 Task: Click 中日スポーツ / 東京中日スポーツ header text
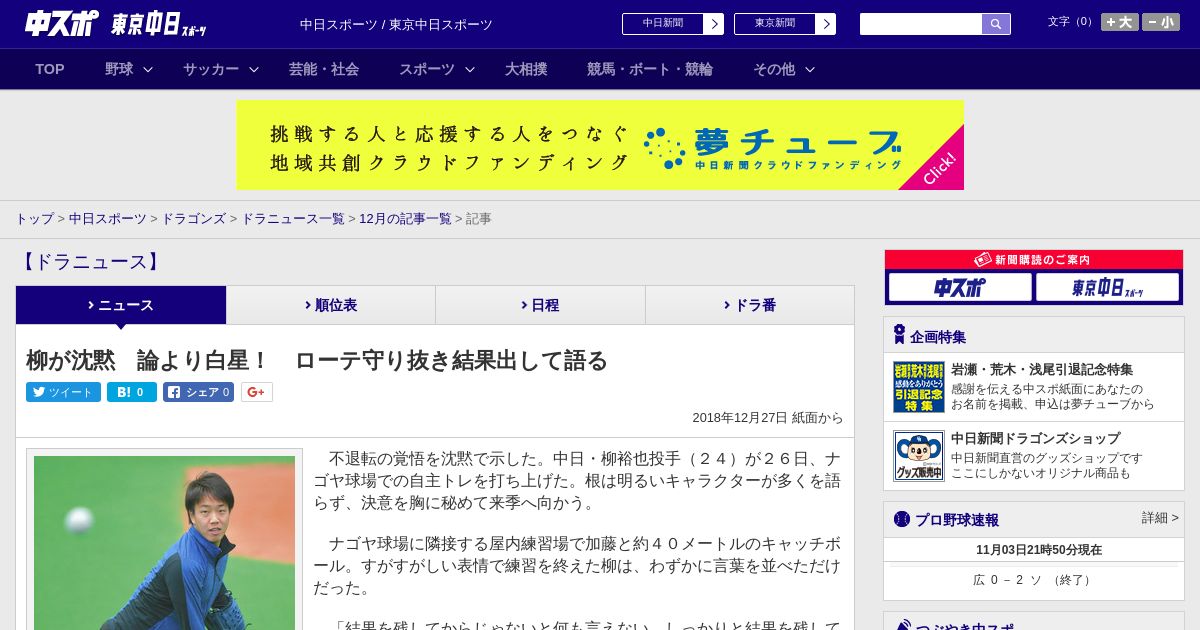396,24
